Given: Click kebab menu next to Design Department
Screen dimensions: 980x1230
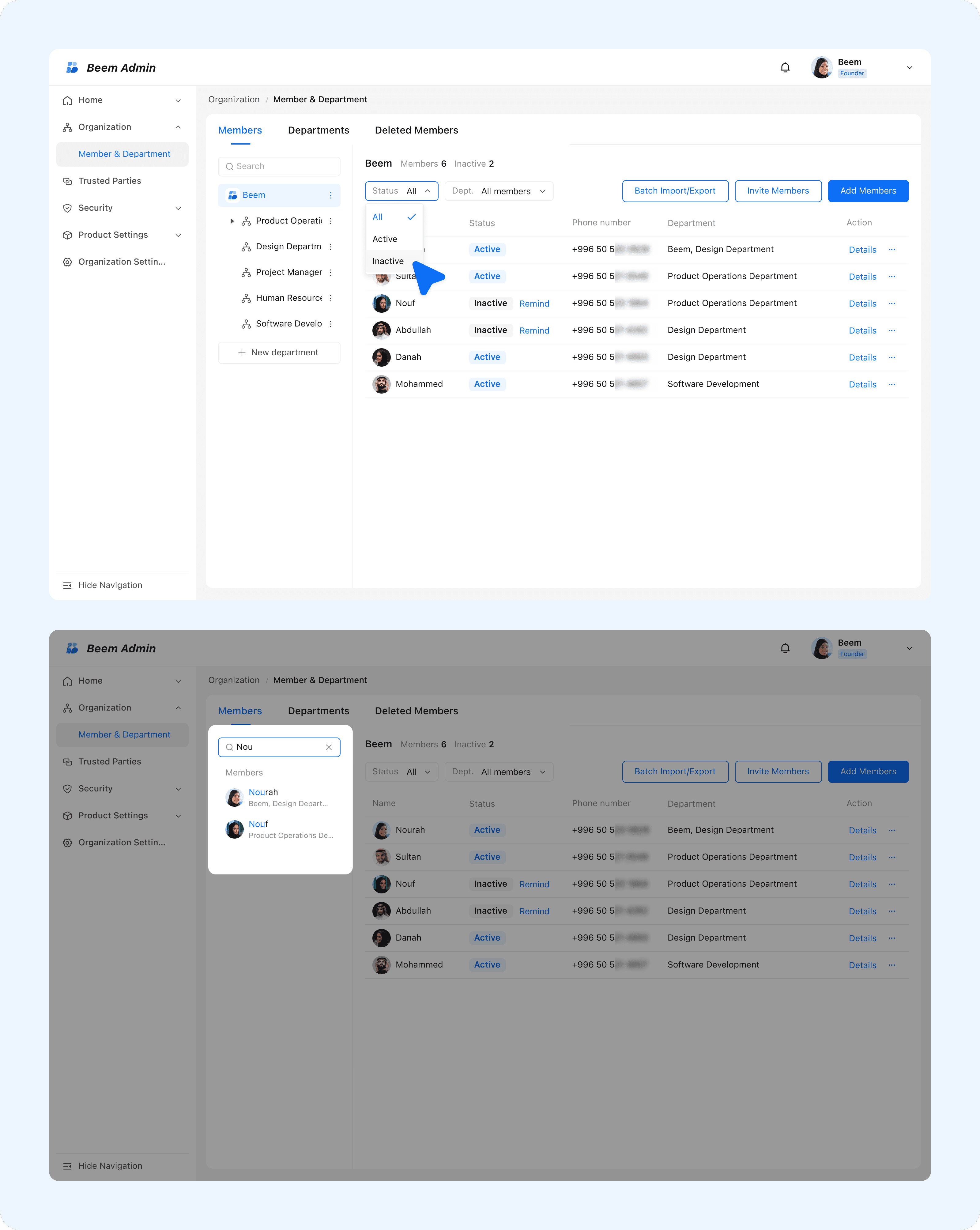Looking at the screenshot, I should point(331,247).
